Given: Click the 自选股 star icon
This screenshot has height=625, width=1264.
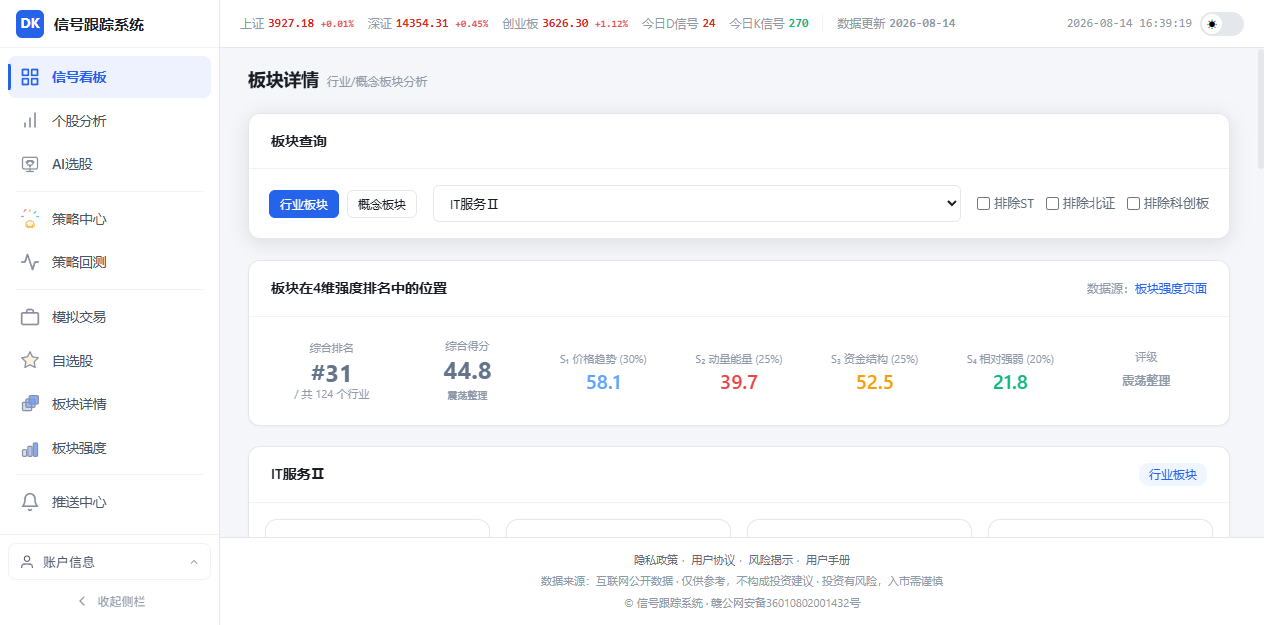Looking at the screenshot, I should (30, 361).
